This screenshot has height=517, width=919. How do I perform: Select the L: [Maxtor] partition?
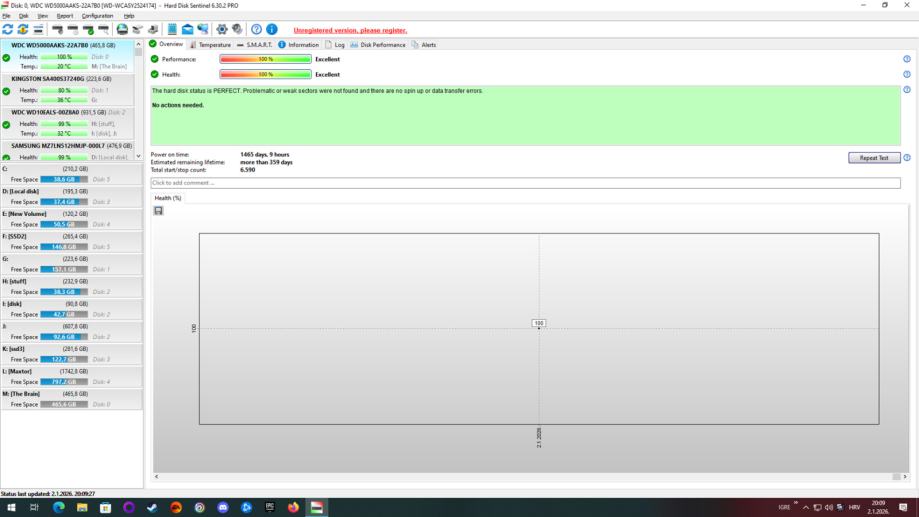coord(71,376)
